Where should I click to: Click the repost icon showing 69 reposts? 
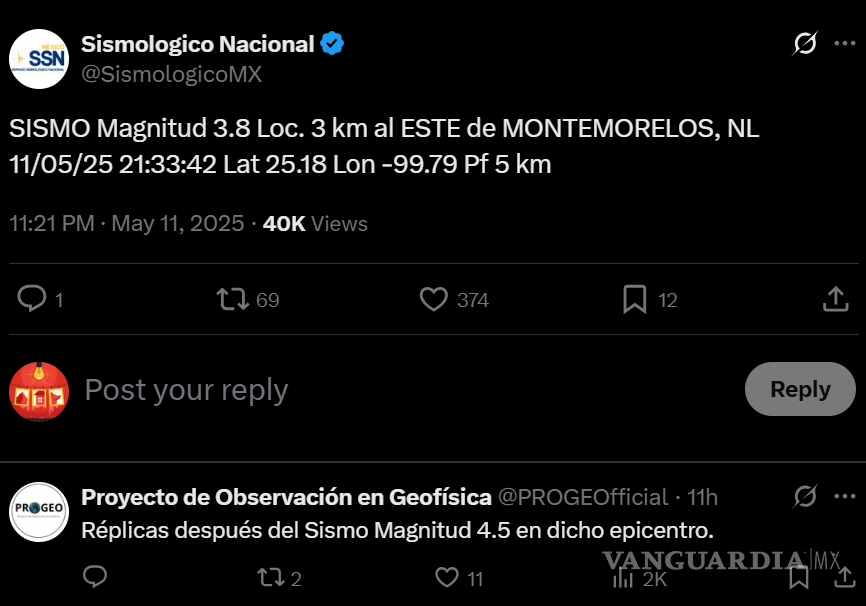tap(232, 299)
